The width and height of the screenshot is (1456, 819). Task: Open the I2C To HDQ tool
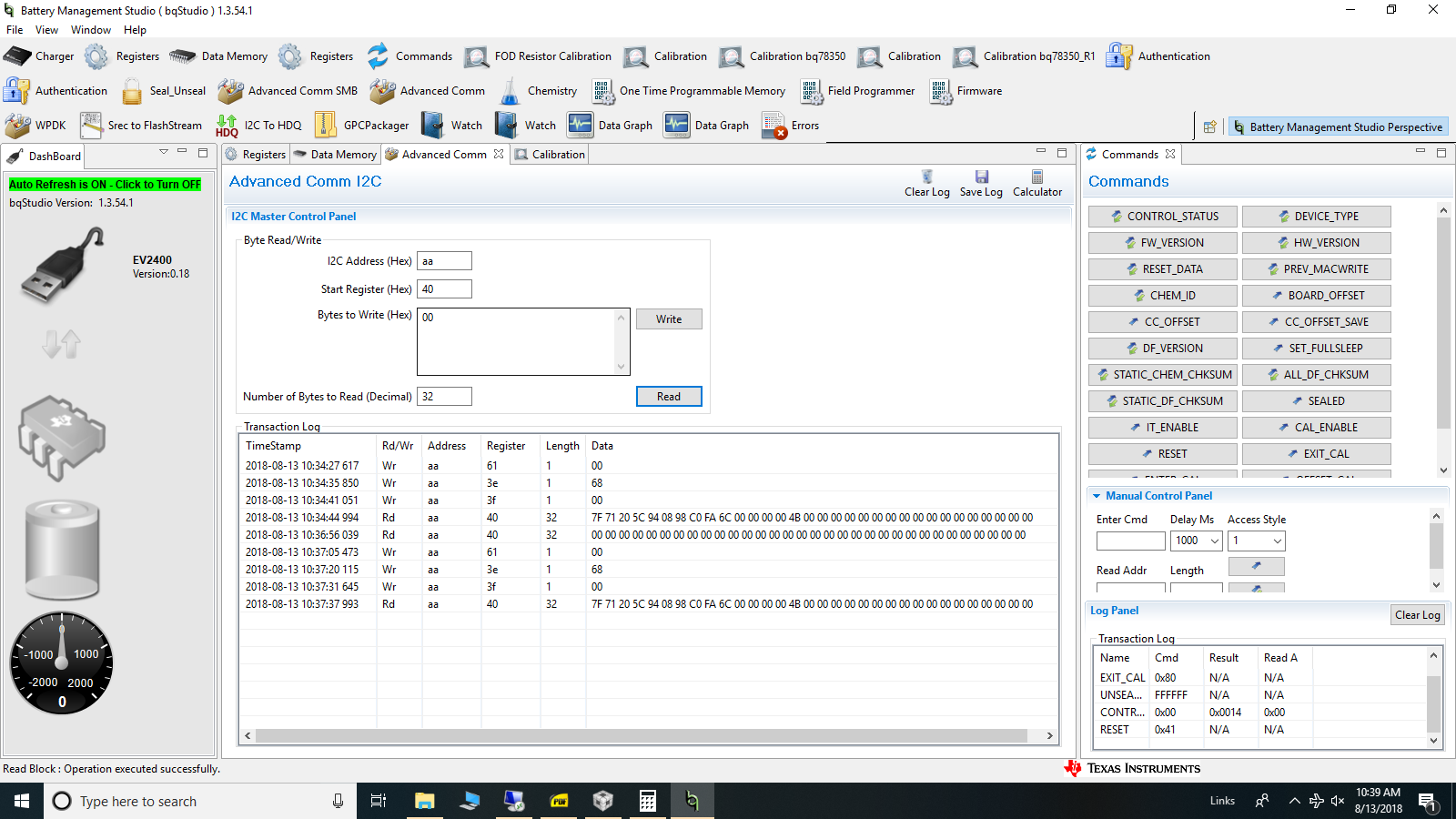click(x=258, y=126)
